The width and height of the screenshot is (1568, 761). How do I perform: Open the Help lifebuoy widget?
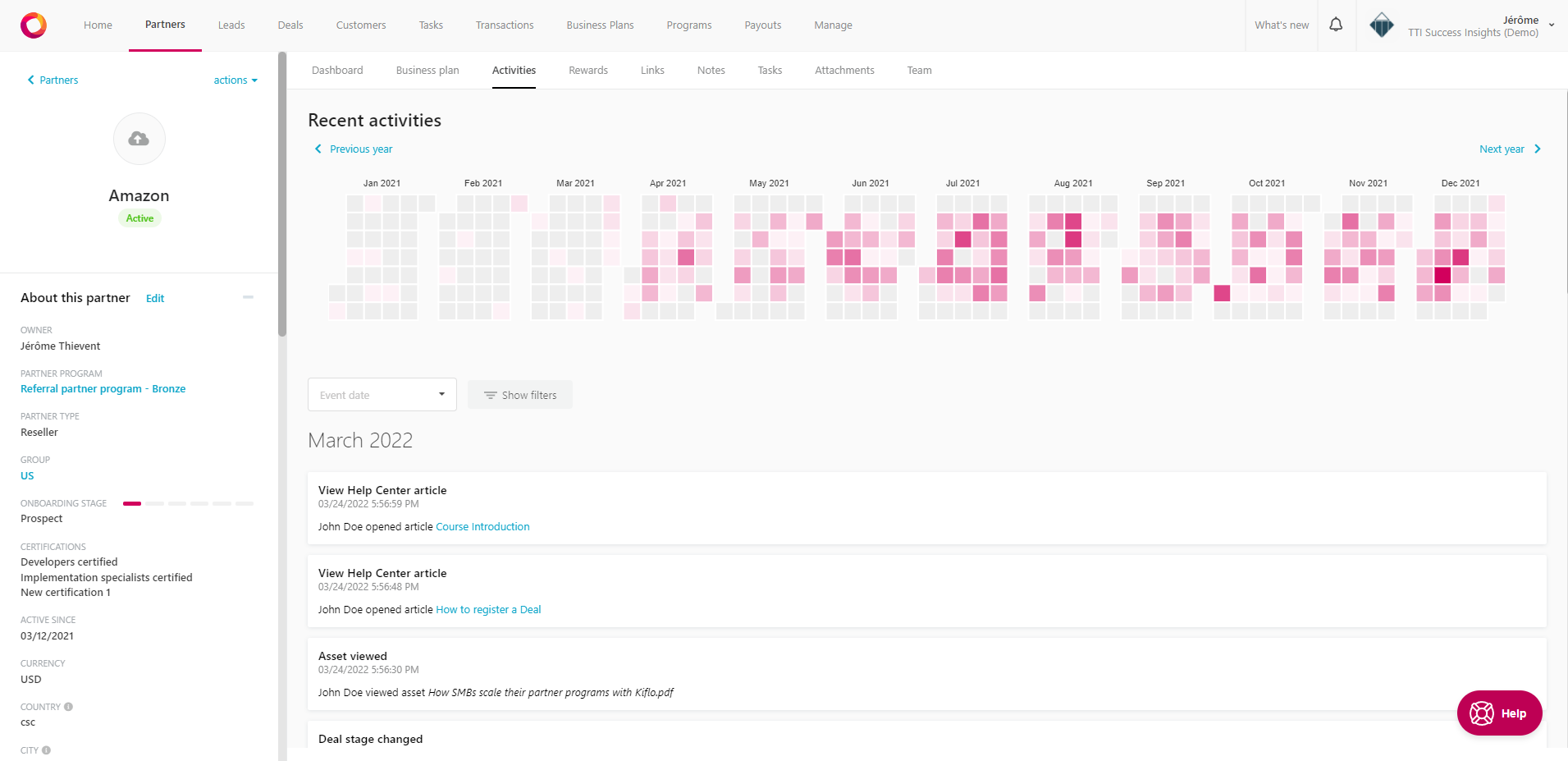click(x=1499, y=713)
